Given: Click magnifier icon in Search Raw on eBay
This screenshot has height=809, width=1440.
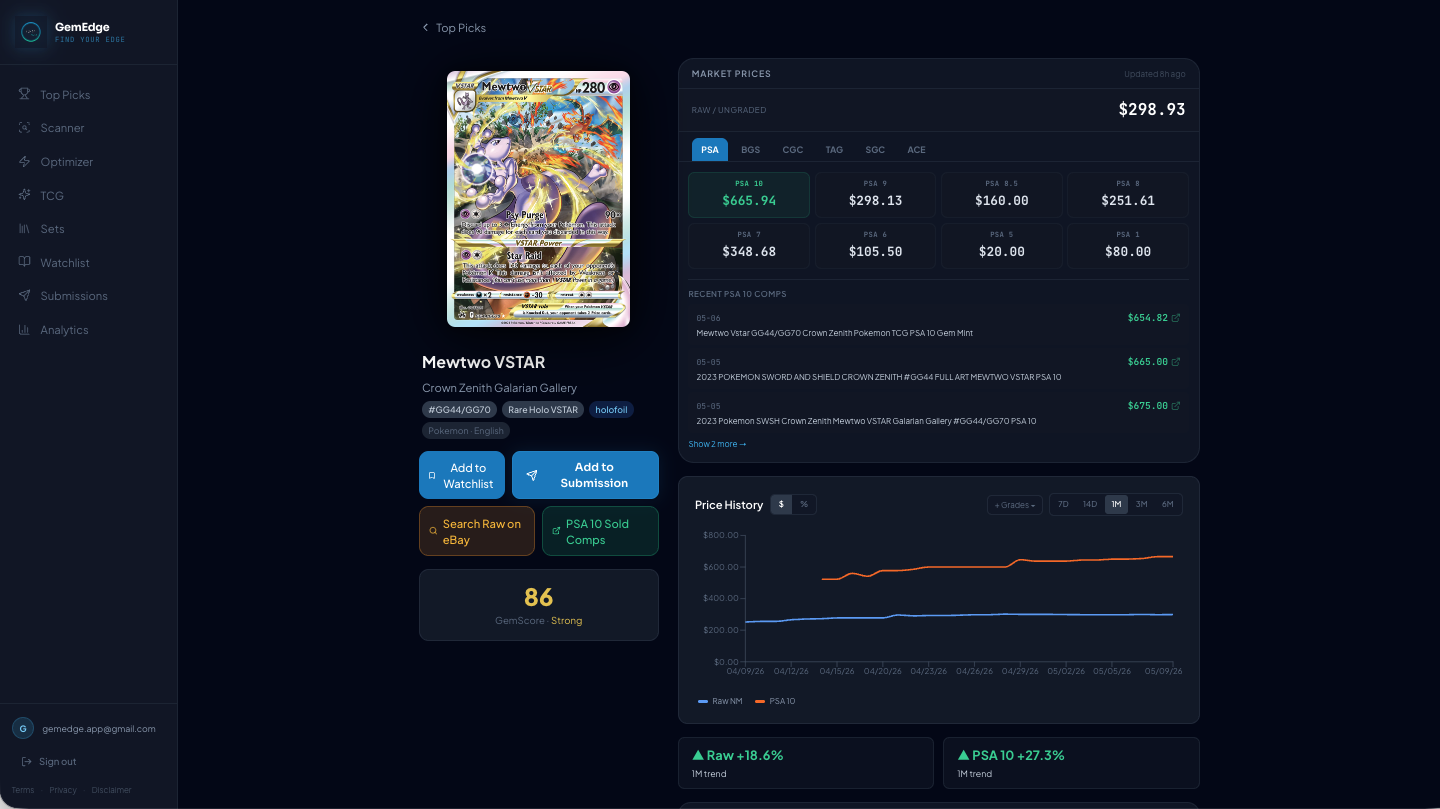Looking at the screenshot, I should point(433,532).
